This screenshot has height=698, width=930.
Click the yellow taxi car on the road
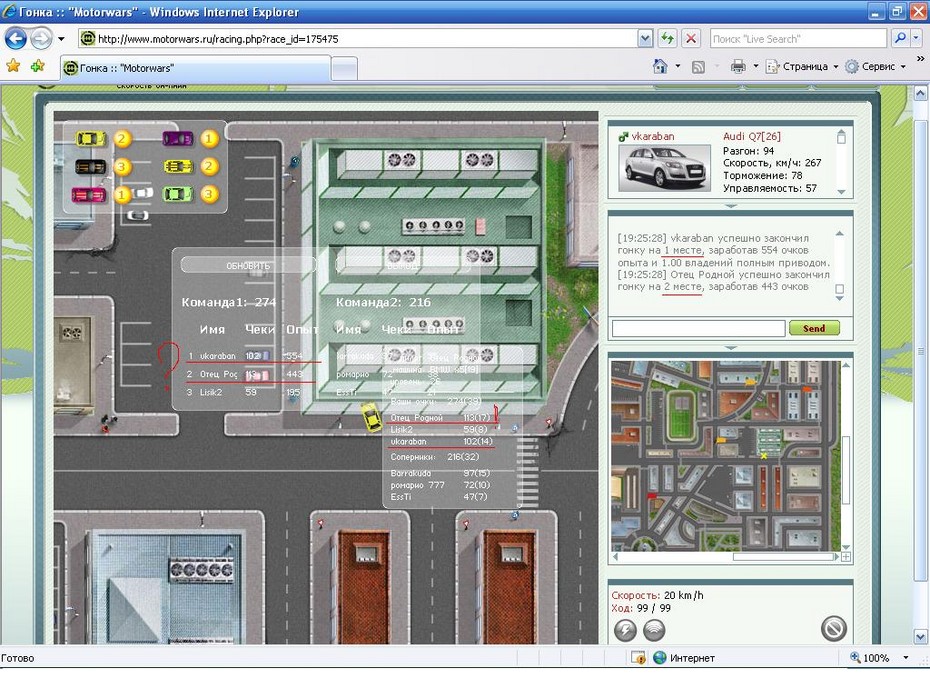point(371,417)
